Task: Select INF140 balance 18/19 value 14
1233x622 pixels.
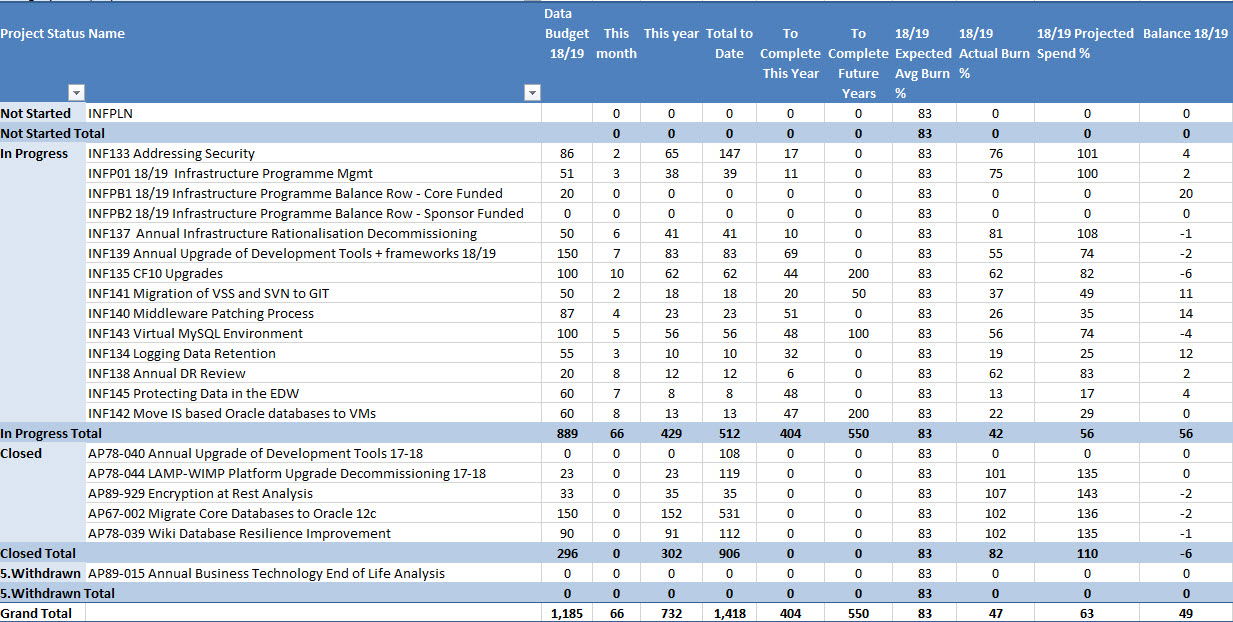Action: pos(1186,313)
